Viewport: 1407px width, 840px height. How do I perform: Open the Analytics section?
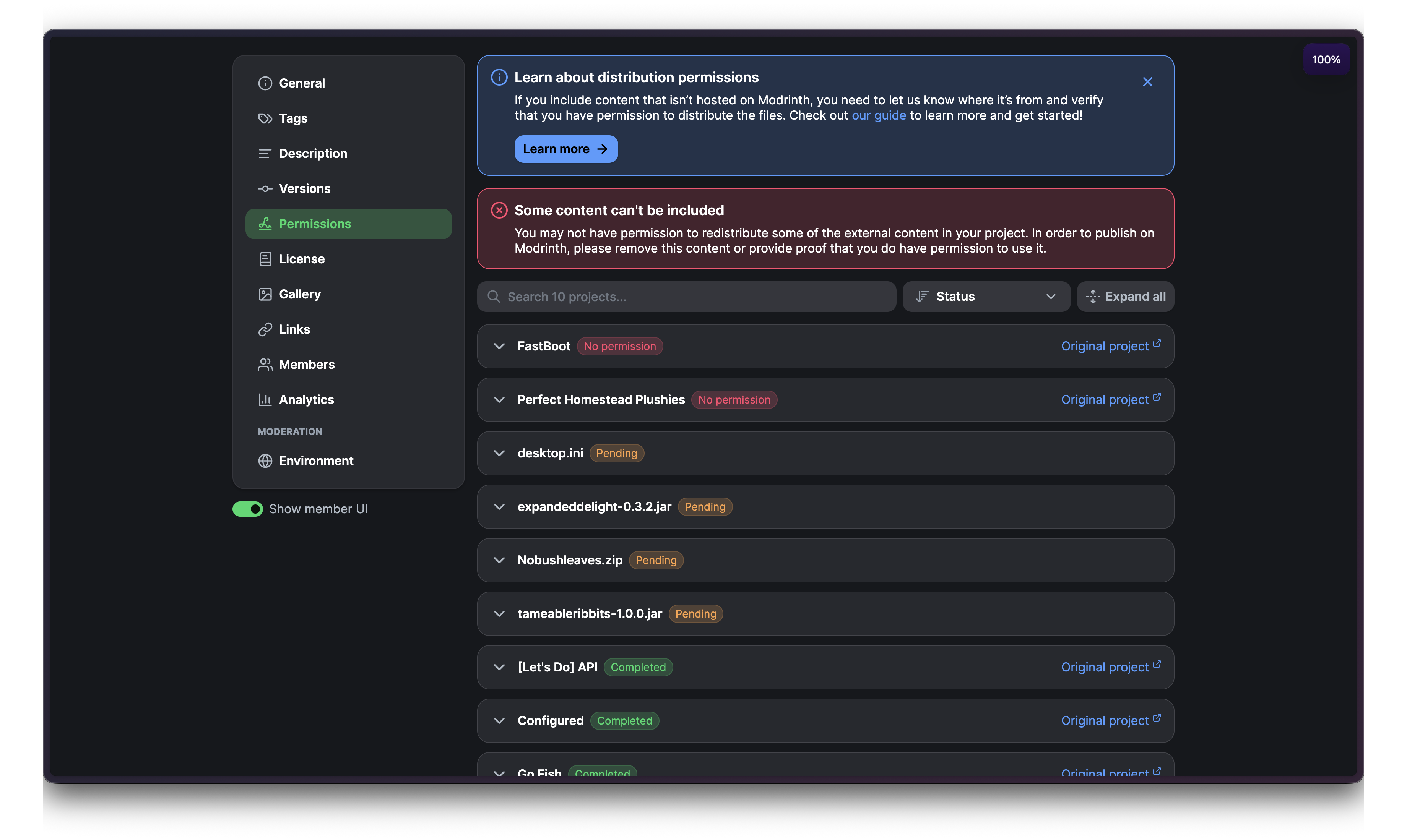[x=348, y=399]
